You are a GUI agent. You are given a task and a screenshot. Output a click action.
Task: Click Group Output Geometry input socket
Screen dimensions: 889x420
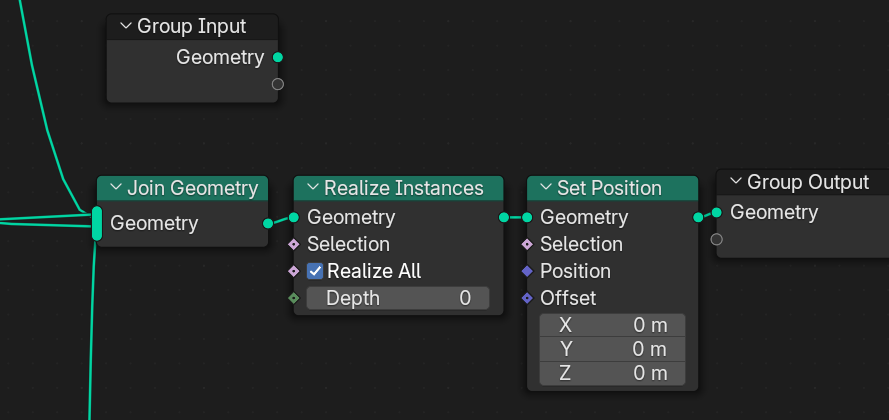716,212
